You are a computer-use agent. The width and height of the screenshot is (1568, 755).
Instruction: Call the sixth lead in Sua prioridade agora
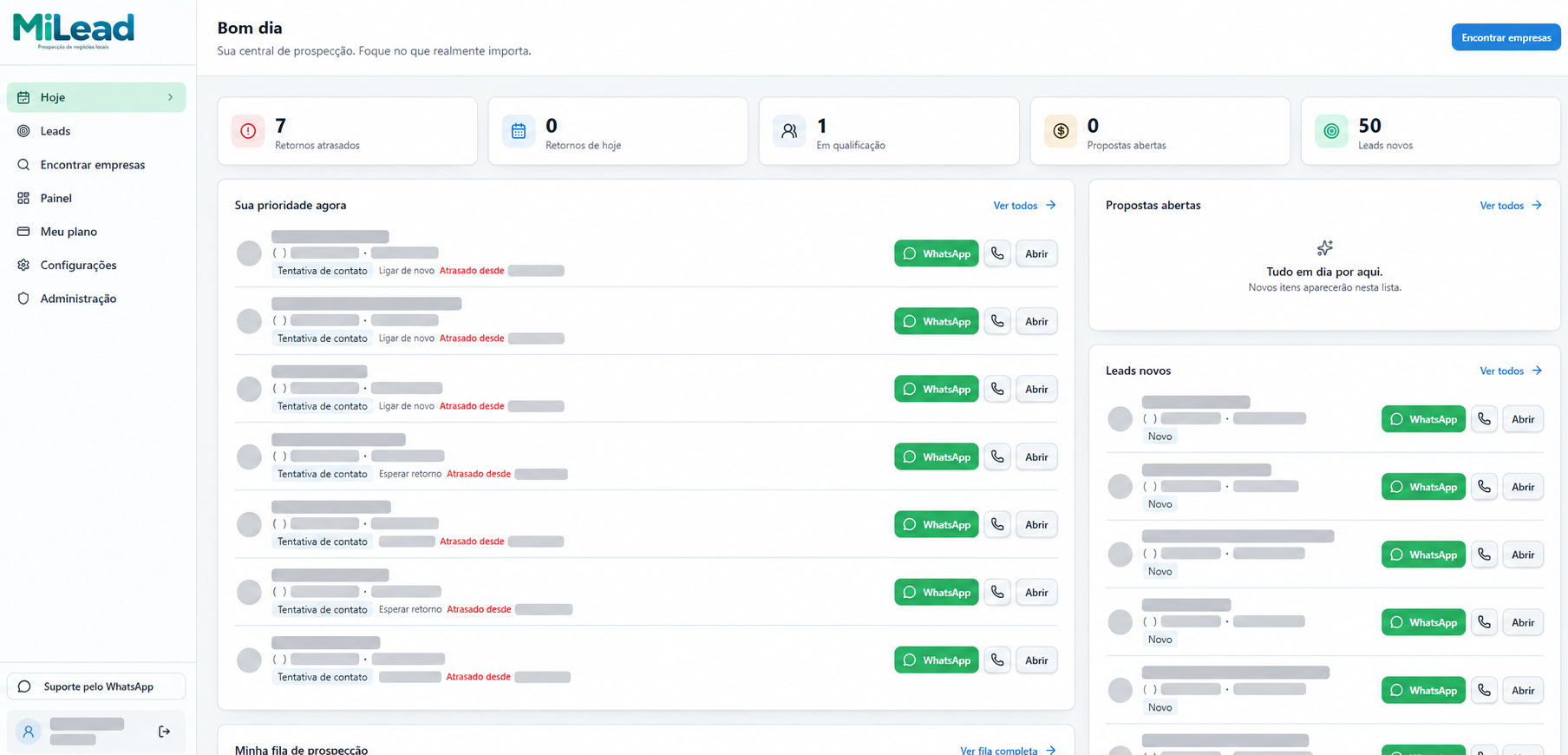[x=997, y=592]
